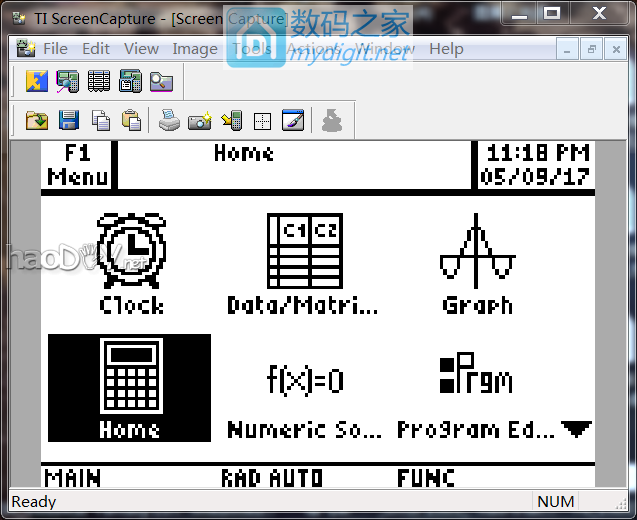
Task: Open the Image menu
Action: (194, 49)
